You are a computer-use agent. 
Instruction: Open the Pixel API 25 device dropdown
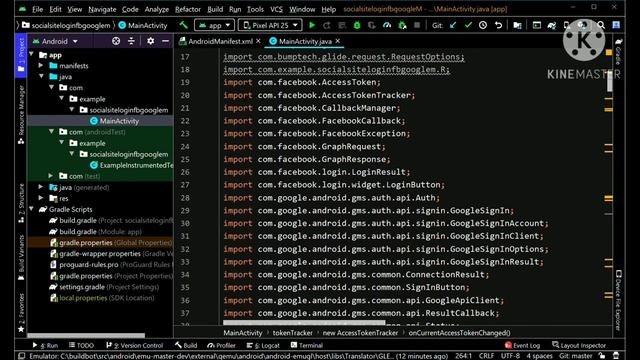(270, 25)
